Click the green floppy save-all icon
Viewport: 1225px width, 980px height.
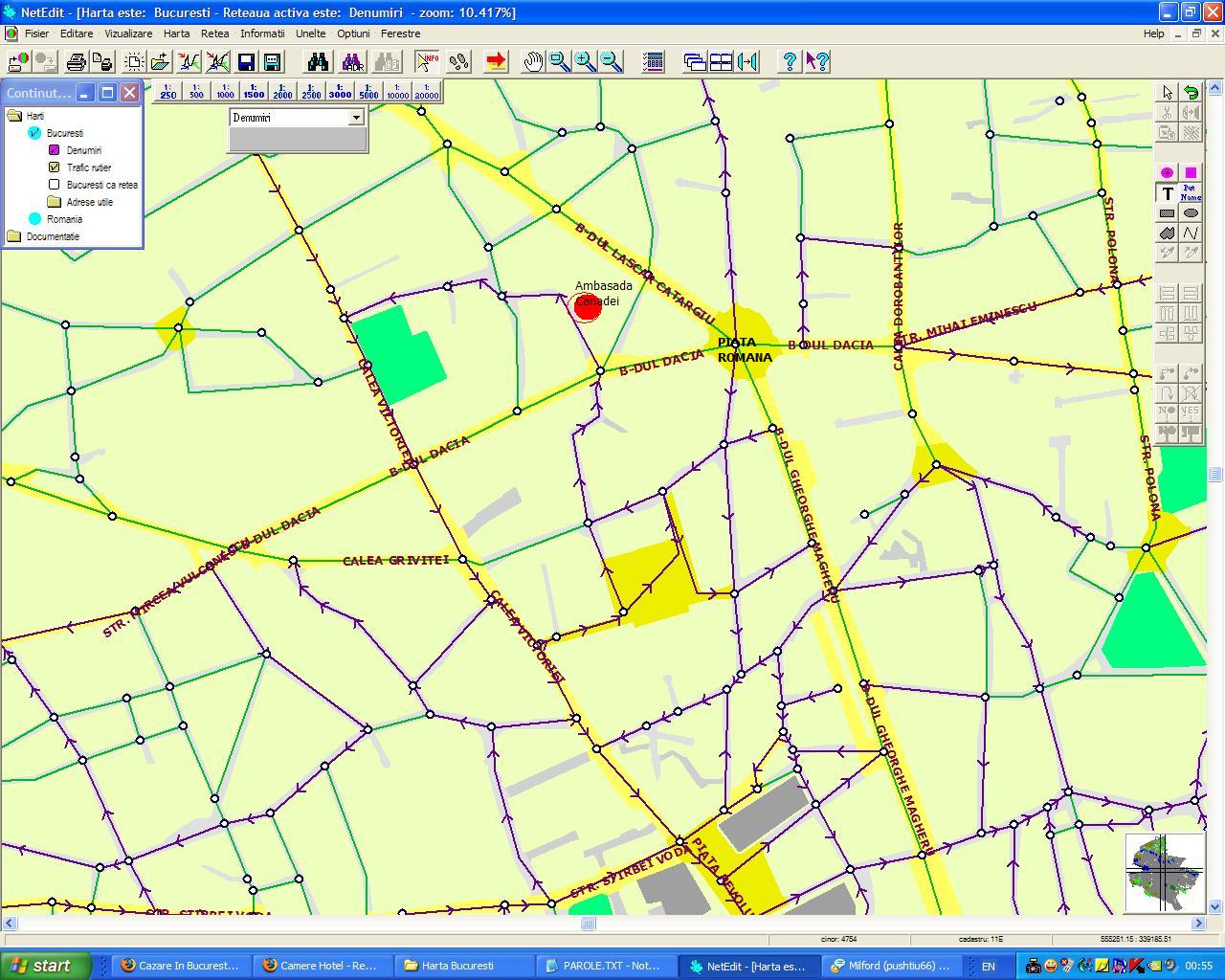coord(272,62)
